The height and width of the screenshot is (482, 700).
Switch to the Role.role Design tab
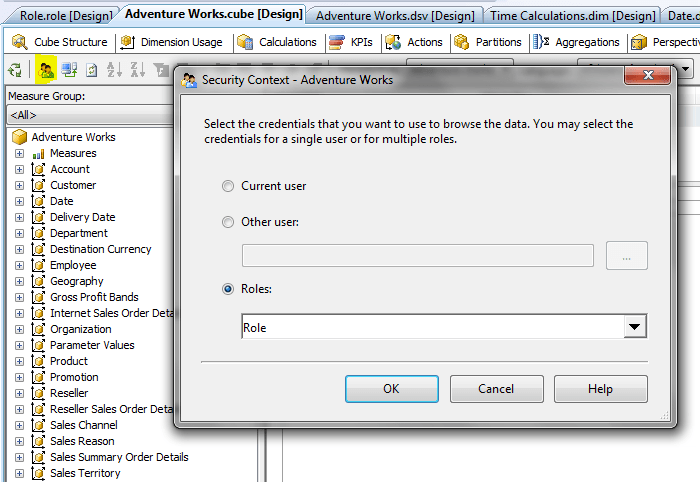coord(66,16)
